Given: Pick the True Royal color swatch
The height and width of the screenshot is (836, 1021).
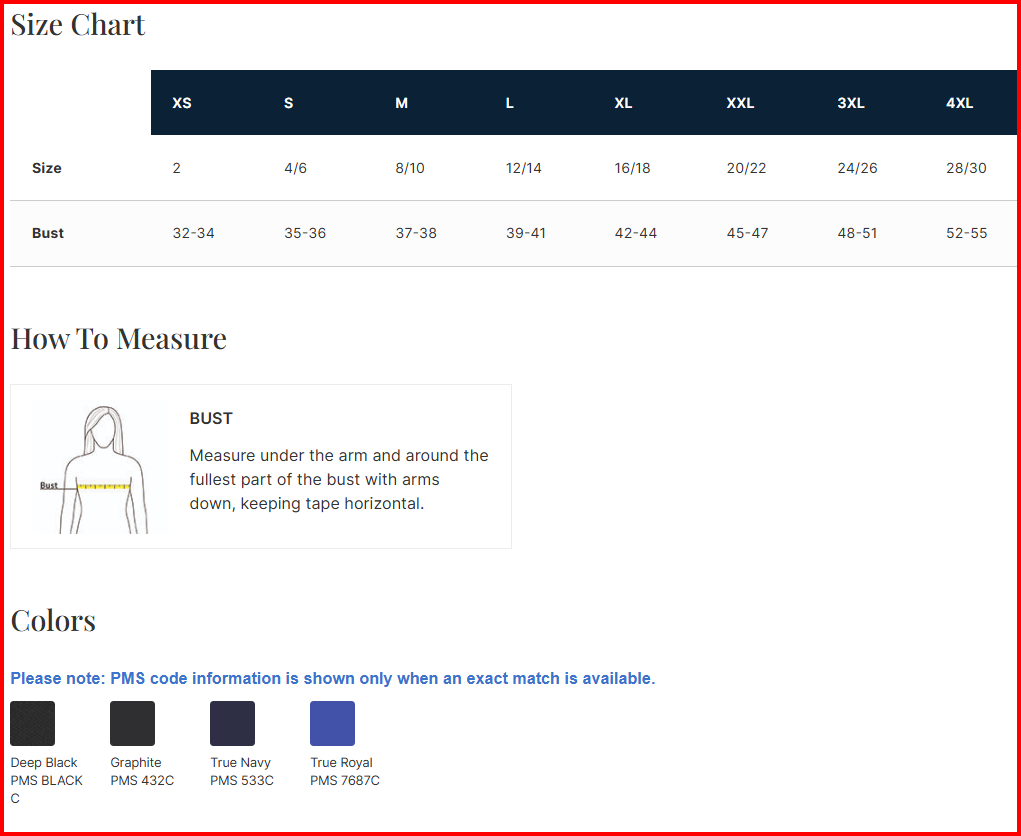Looking at the screenshot, I should click(x=332, y=723).
